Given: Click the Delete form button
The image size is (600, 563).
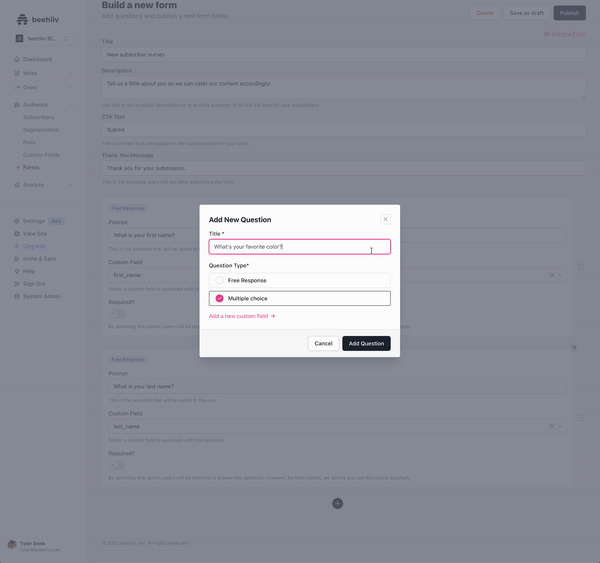Looking at the screenshot, I should pos(485,13).
